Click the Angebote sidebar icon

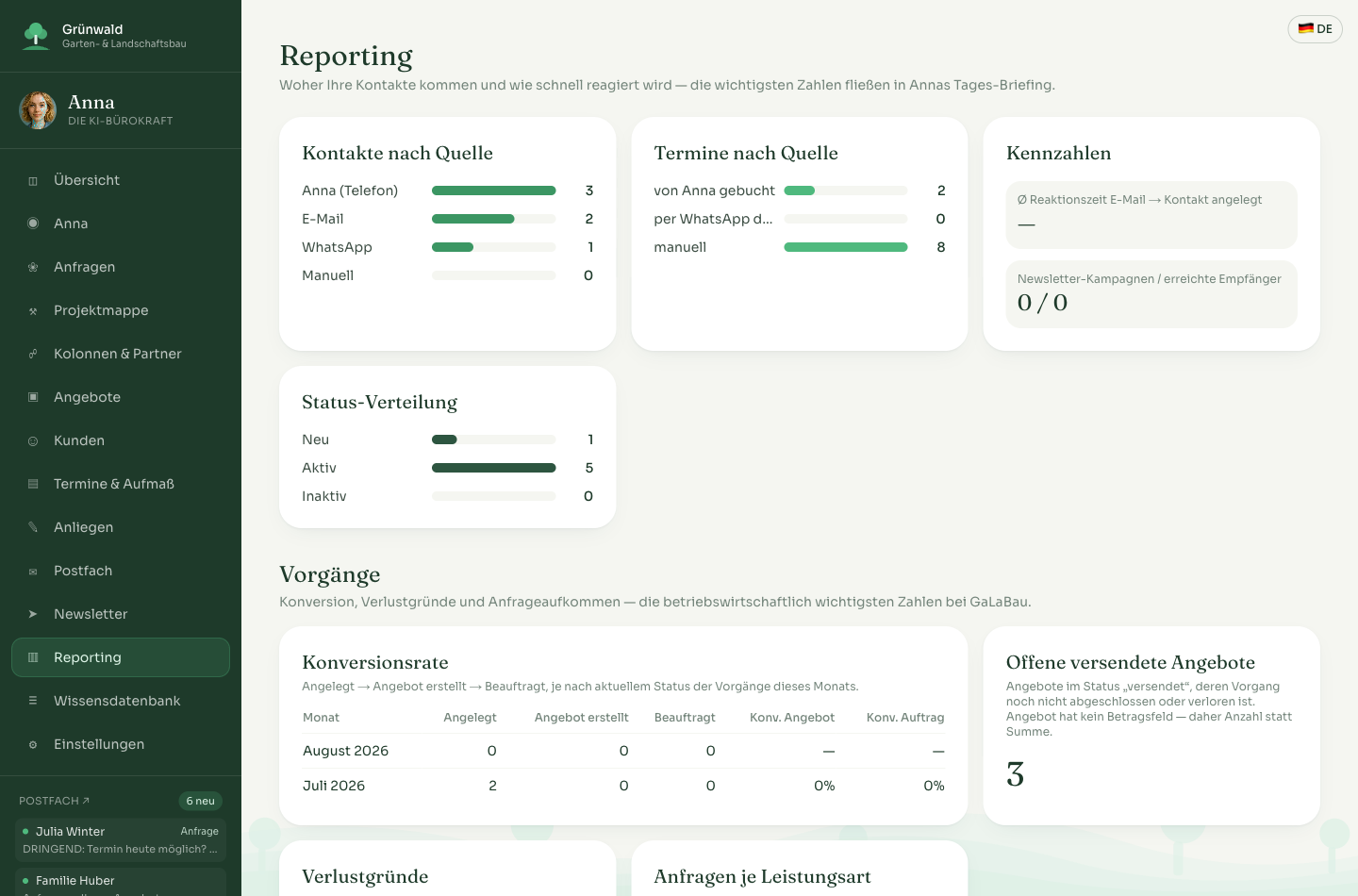pos(33,397)
